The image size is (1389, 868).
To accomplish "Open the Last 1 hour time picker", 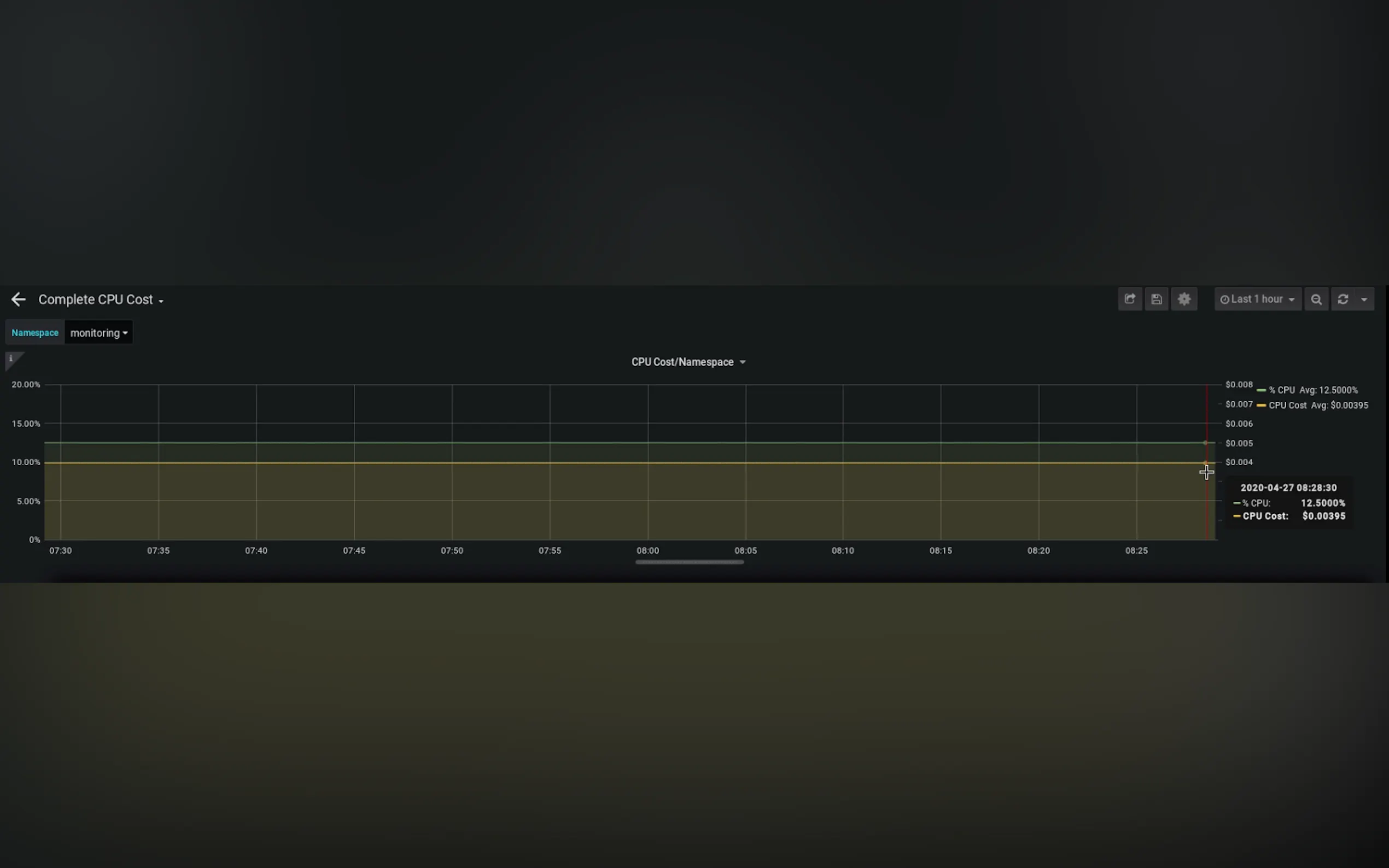I will pyautogui.click(x=1258, y=299).
